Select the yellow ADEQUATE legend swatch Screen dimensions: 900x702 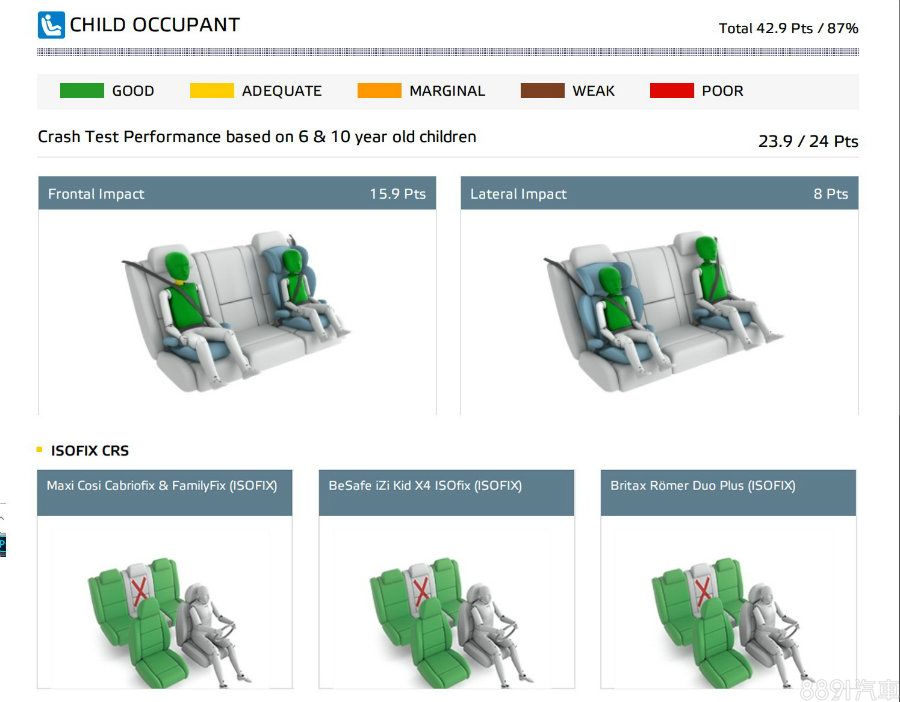(x=212, y=91)
